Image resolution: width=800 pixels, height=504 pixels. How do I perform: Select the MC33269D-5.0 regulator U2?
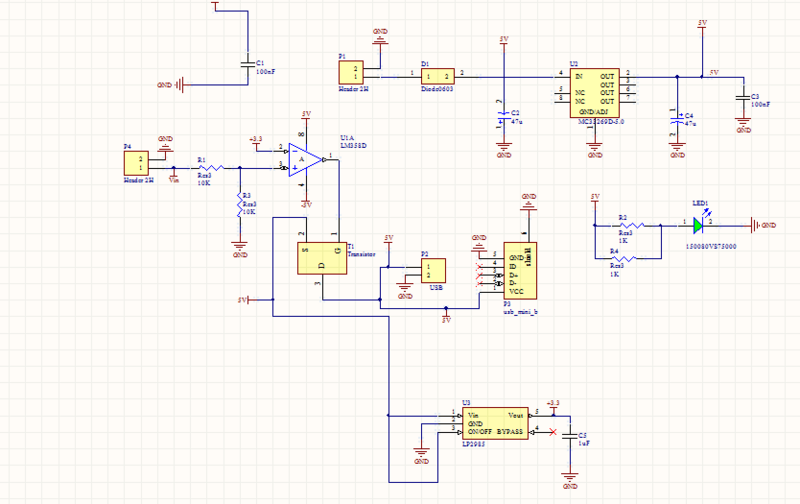pos(594,95)
